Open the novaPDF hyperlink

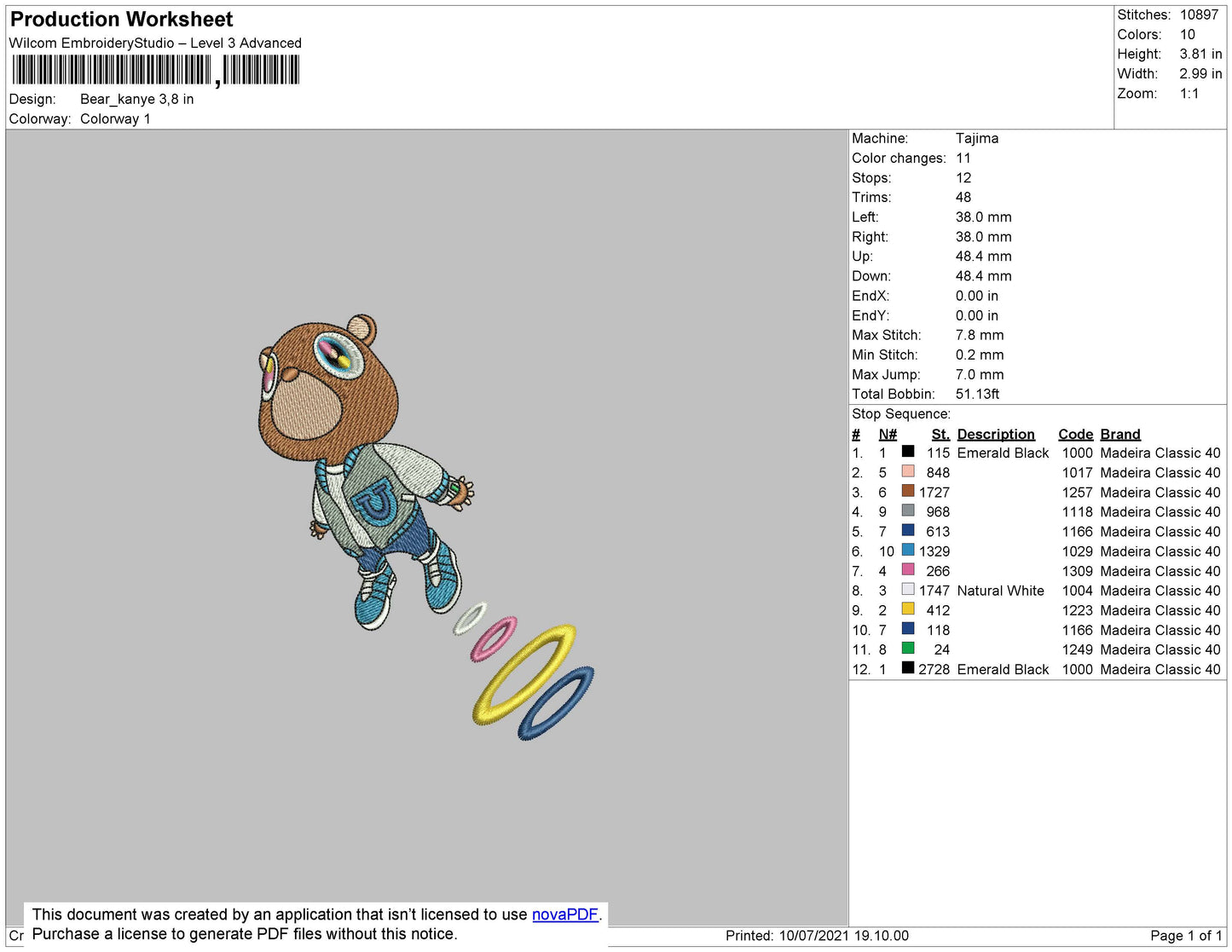tap(564, 914)
